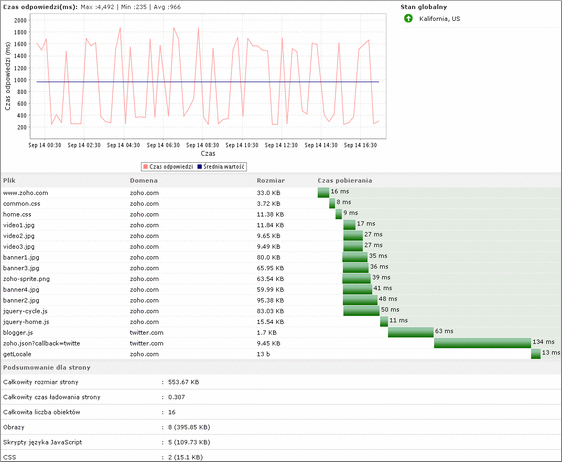The width and height of the screenshot is (562, 462).
Task: Click the twitter.com domain for blogger.js
Action: point(146,333)
